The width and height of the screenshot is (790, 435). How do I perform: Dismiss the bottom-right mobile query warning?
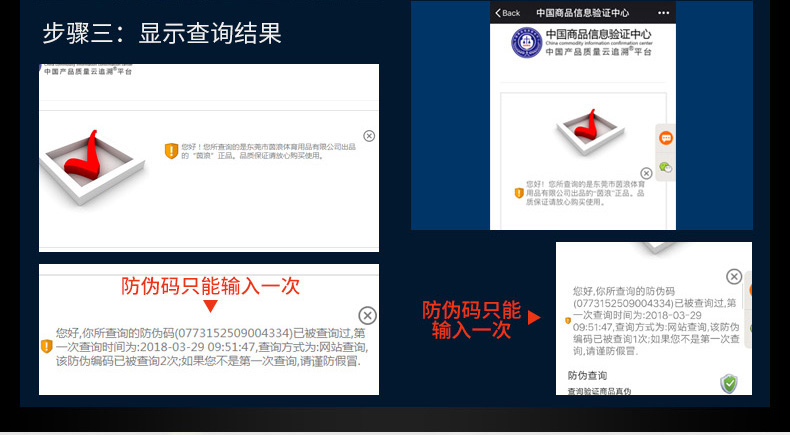point(734,277)
